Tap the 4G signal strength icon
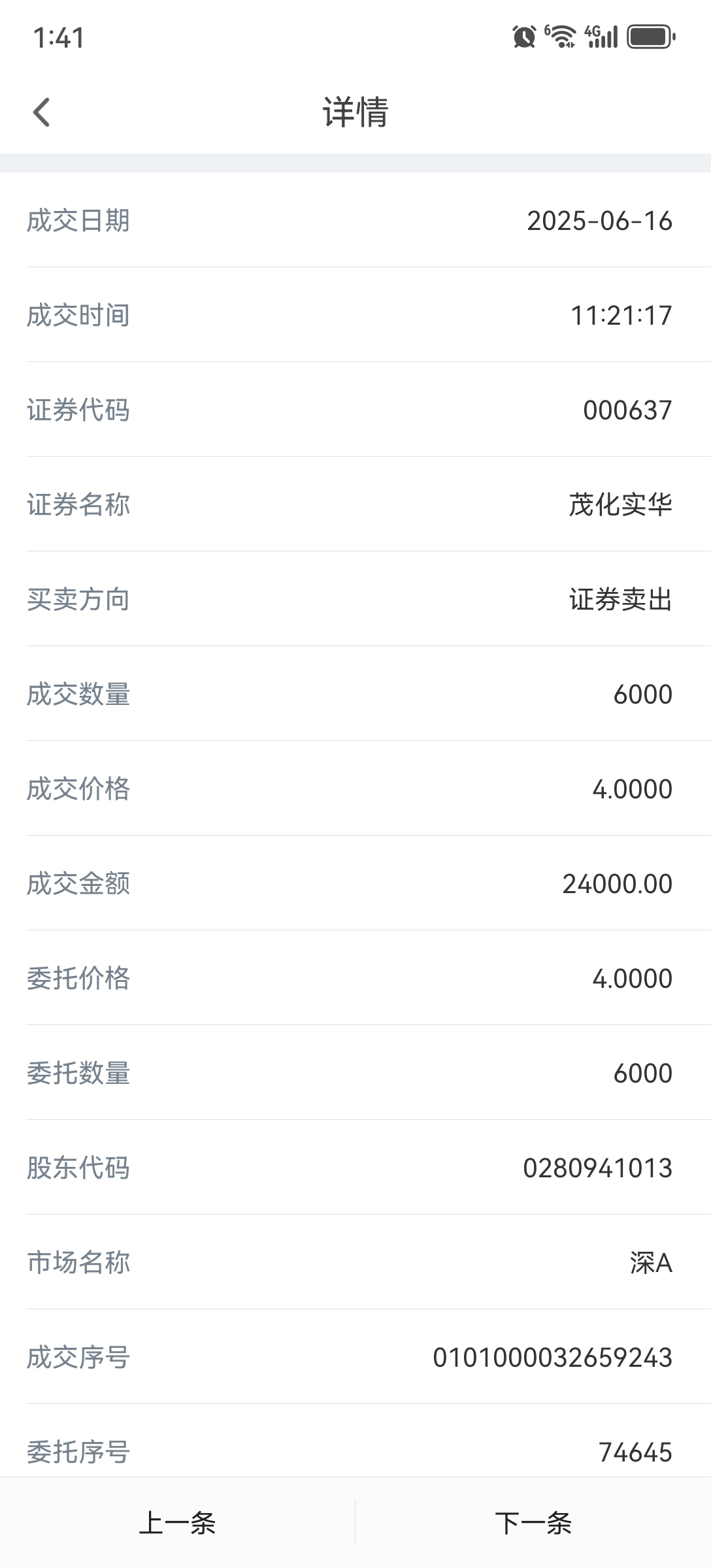The height and width of the screenshot is (1568, 711). tap(601, 37)
